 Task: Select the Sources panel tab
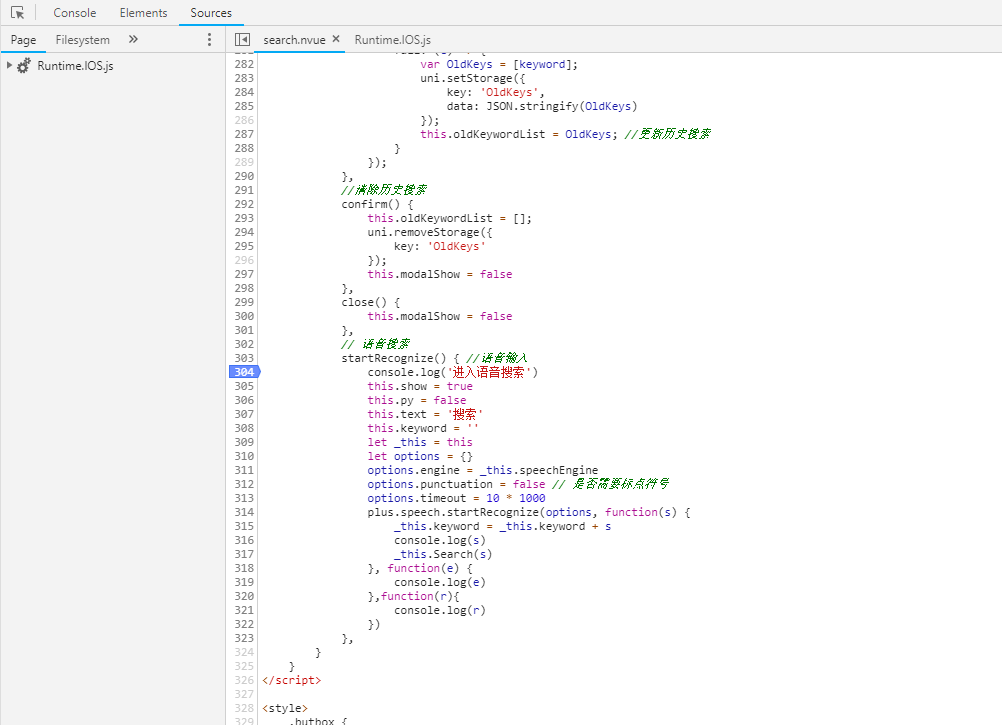coord(211,13)
